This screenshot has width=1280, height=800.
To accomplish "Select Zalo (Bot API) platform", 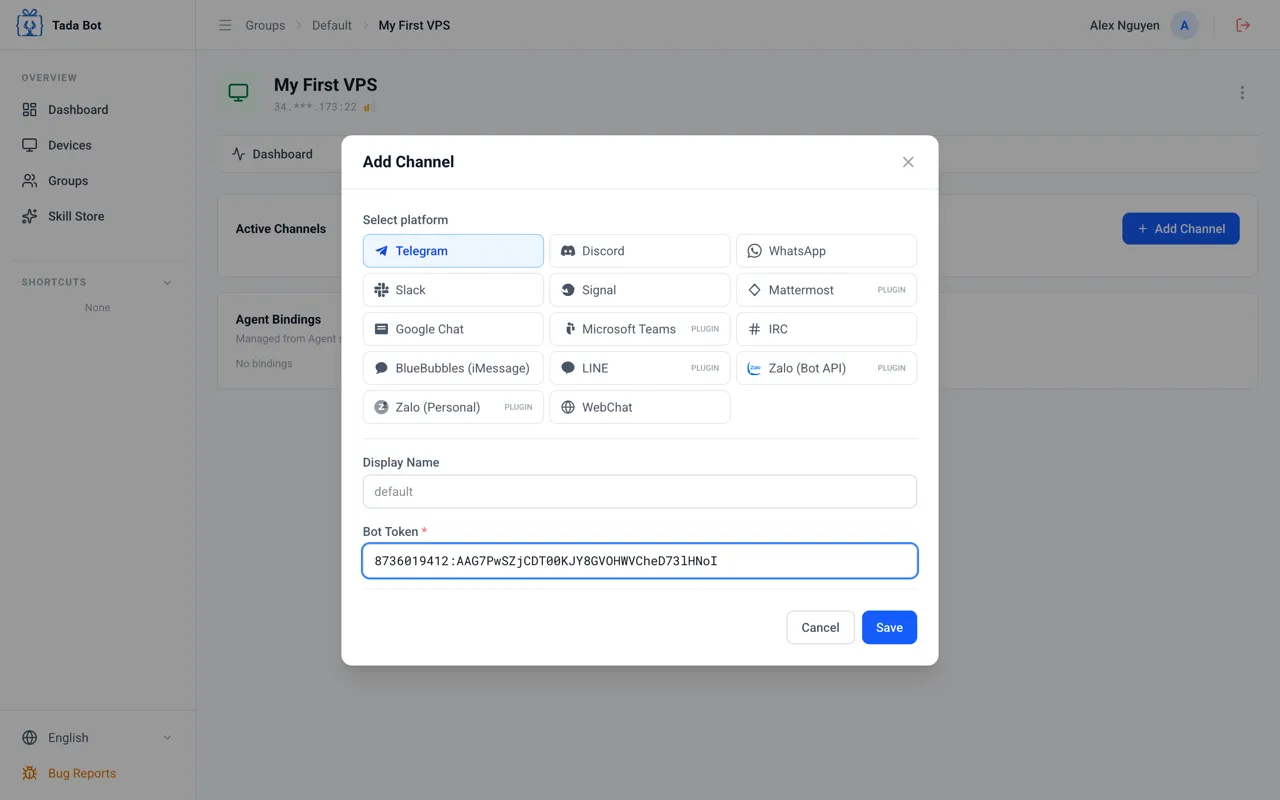I will 826,368.
